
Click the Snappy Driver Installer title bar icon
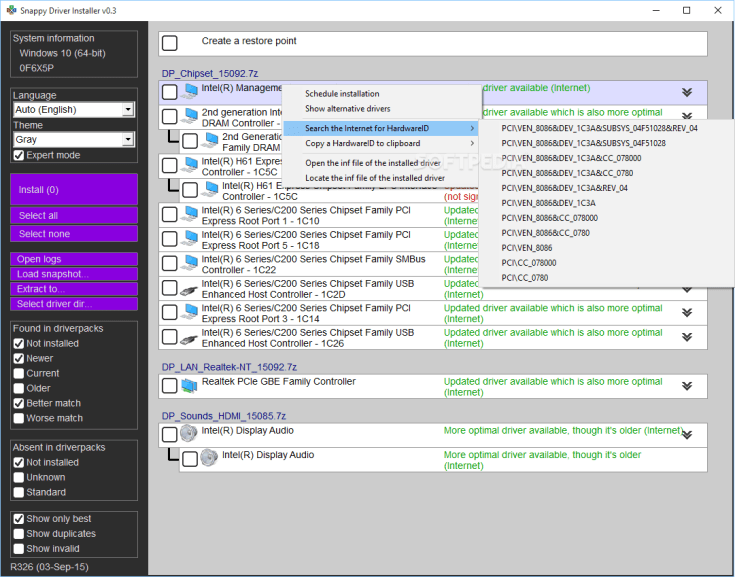[x=11, y=10]
